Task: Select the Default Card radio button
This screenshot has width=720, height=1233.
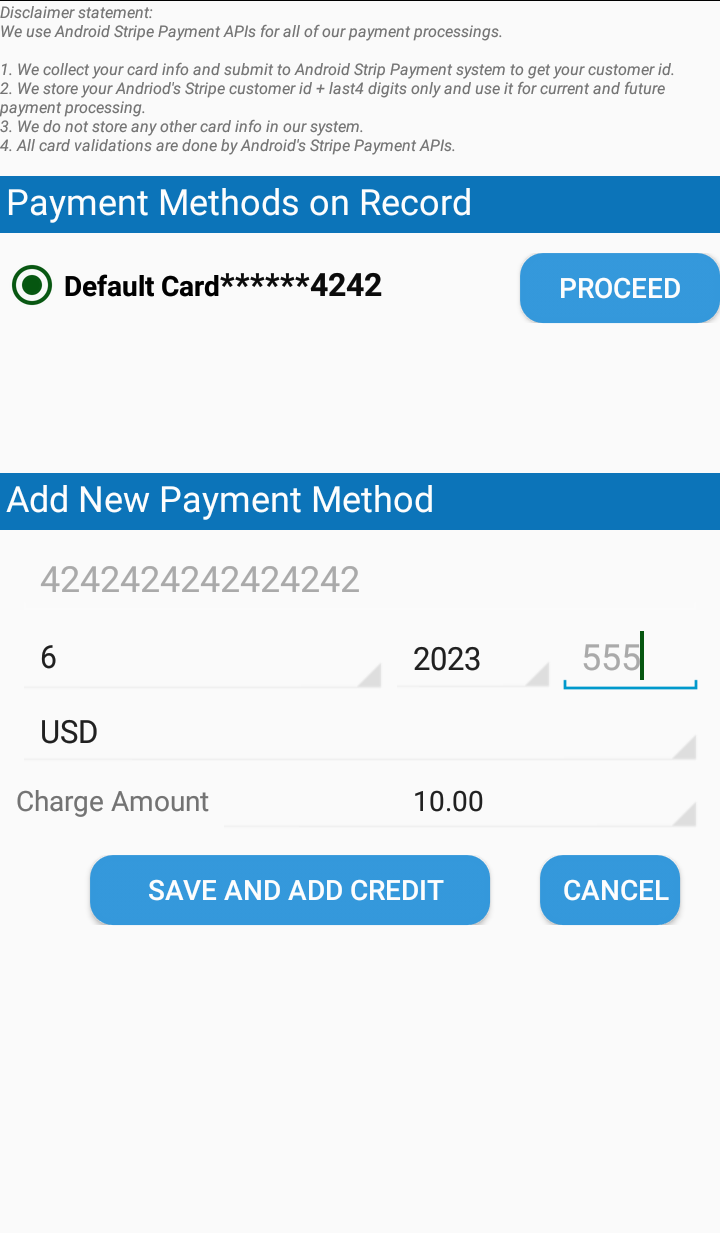Action: point(32,286)
